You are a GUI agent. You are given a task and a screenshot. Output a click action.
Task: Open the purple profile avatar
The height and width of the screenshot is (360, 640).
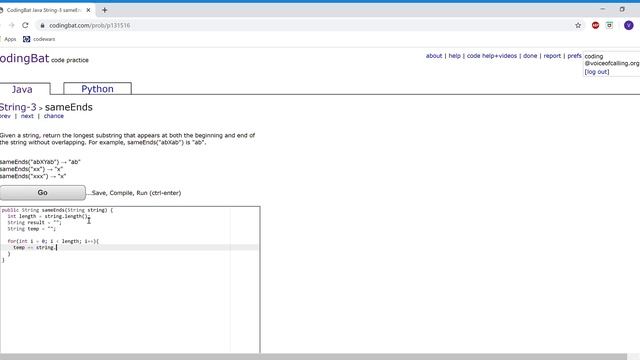[x=629, y=25]
